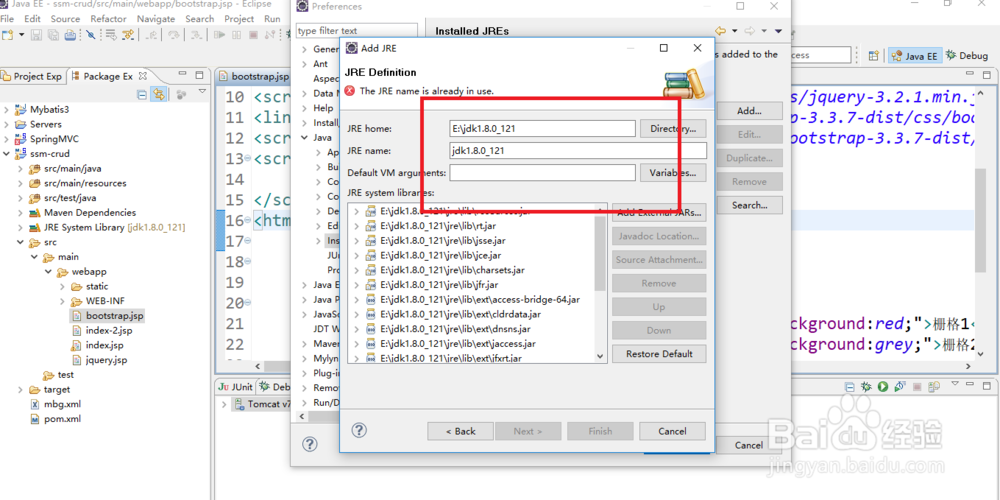Click the JRE home input field
The height and width of the screenshot is (500, 1000).
coord(542,128)
